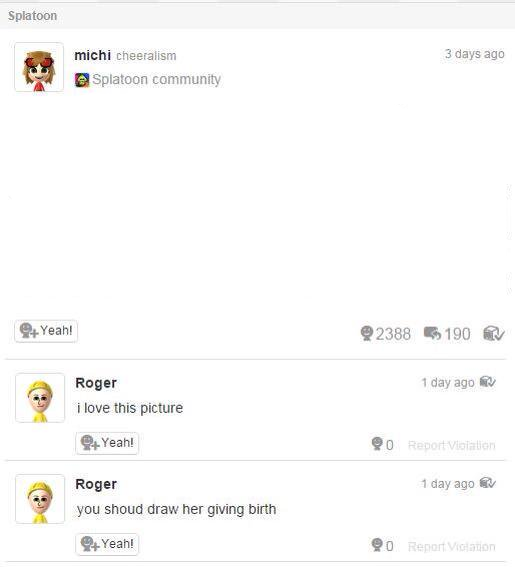Open michi's Mii avatar profile
The height and width of the screenshot is (567, 515).
[x=39, y=67]
